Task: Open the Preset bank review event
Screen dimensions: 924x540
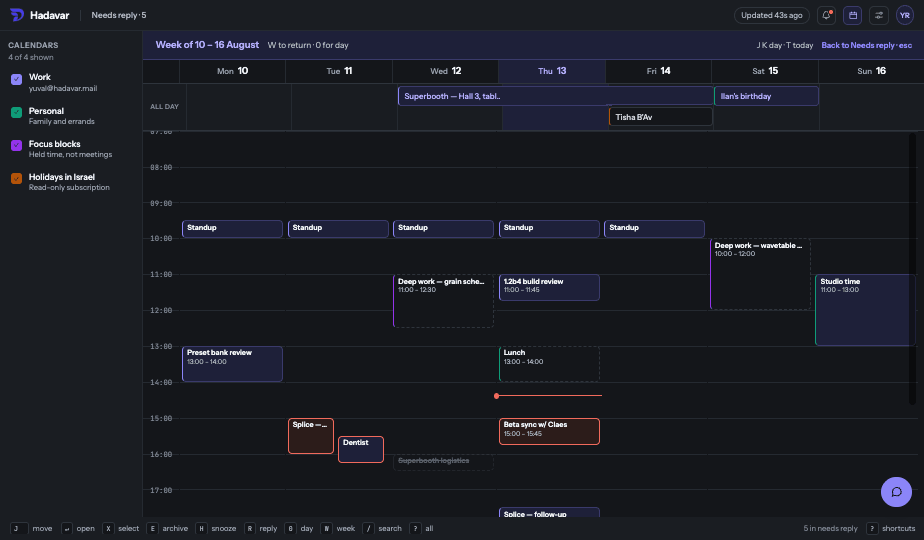Action: pyautogui.click(x=232, y=364)
